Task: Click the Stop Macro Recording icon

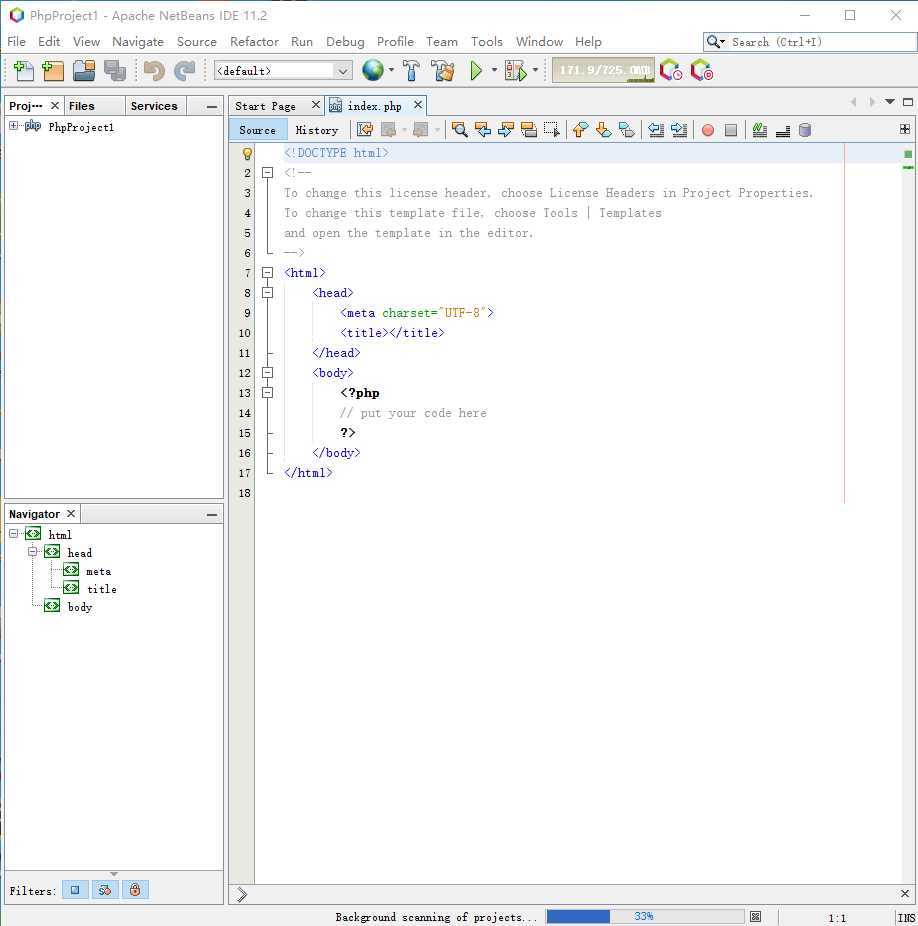Action: pos(731,130)
